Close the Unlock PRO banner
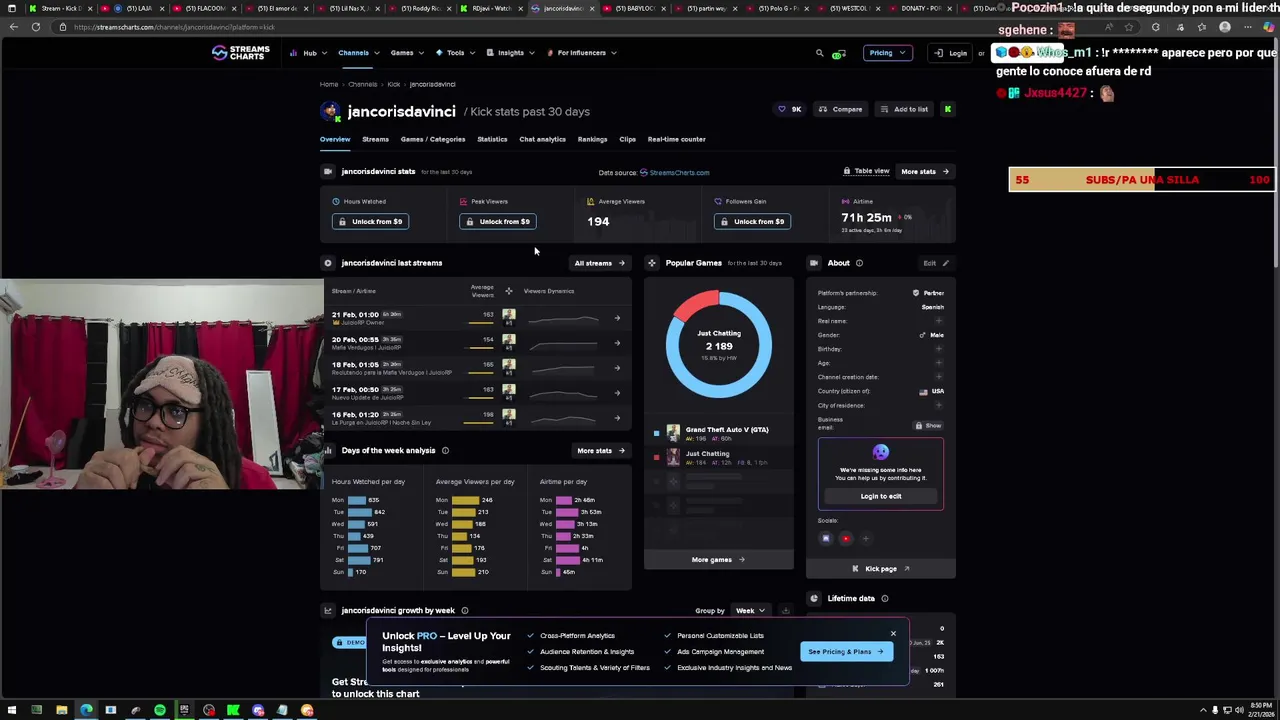 [893, 633]
